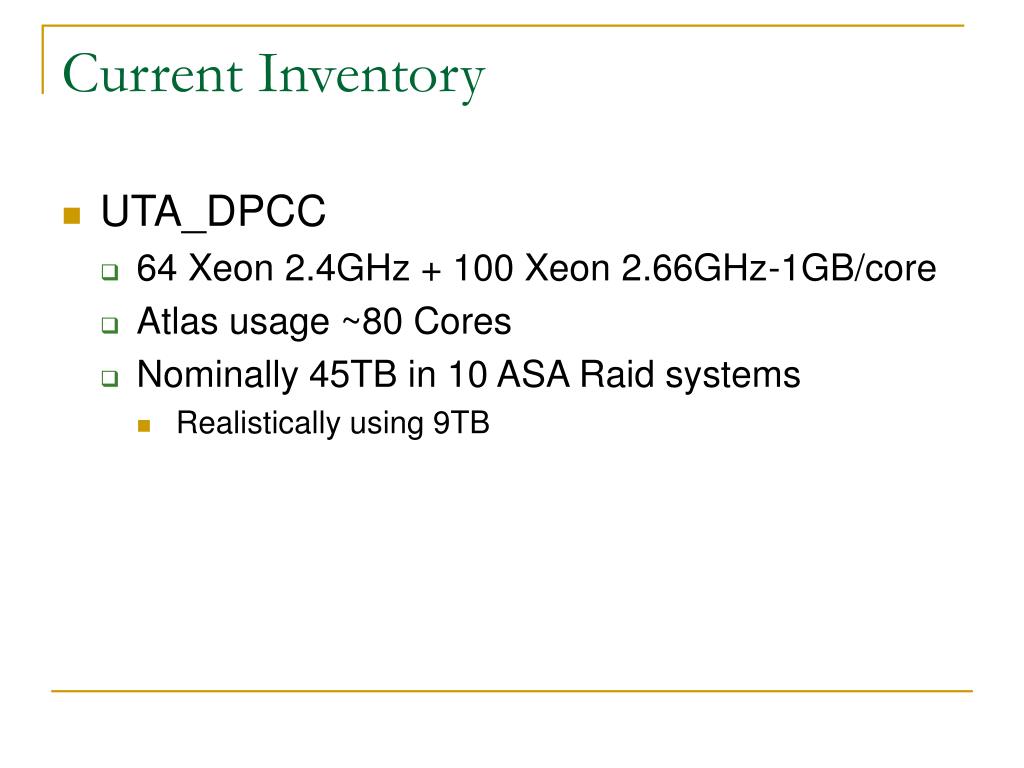Click the text 100 Xeon 2.66GHz-1GB/core
Screen dimensions: 1024x768
point(695,268)
